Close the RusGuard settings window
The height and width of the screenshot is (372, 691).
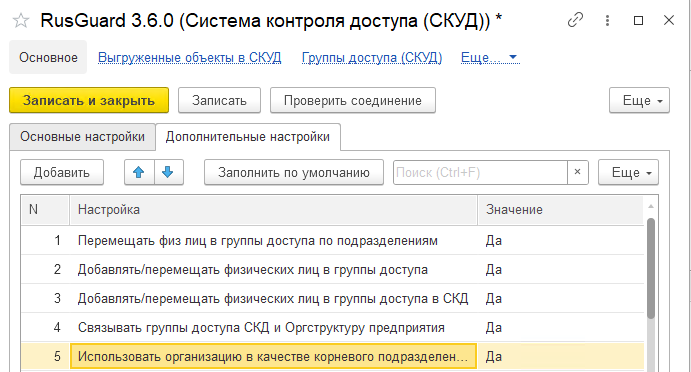[x=669, y=20]
